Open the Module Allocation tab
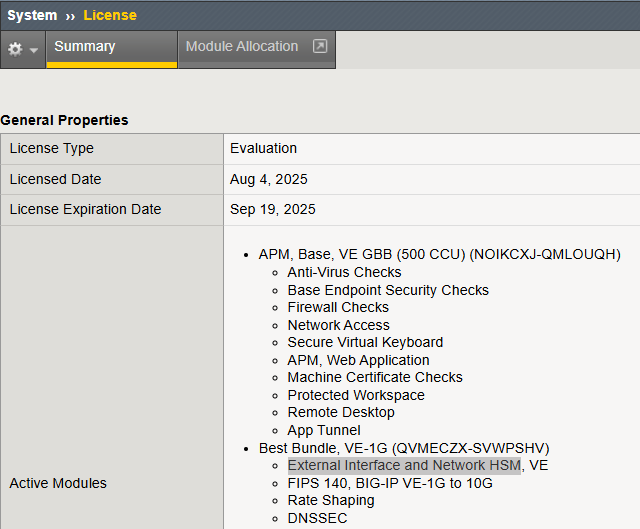Screen dimensions: 640x529 (256, 49)
